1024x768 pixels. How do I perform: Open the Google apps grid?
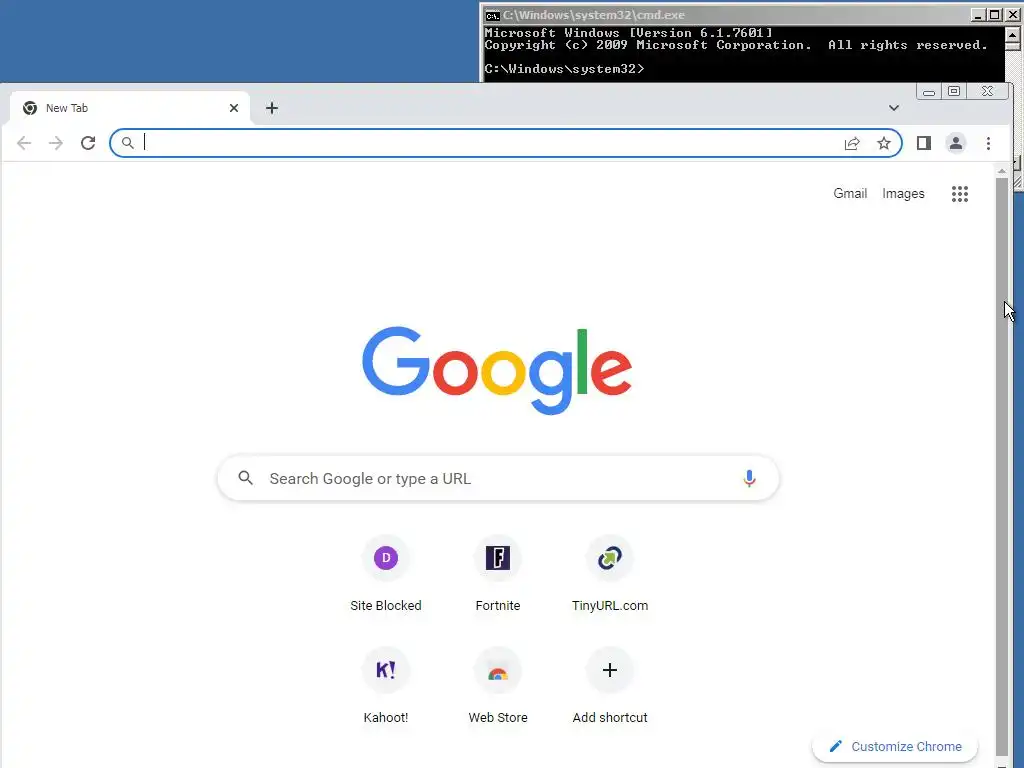(x=959, y=194)
